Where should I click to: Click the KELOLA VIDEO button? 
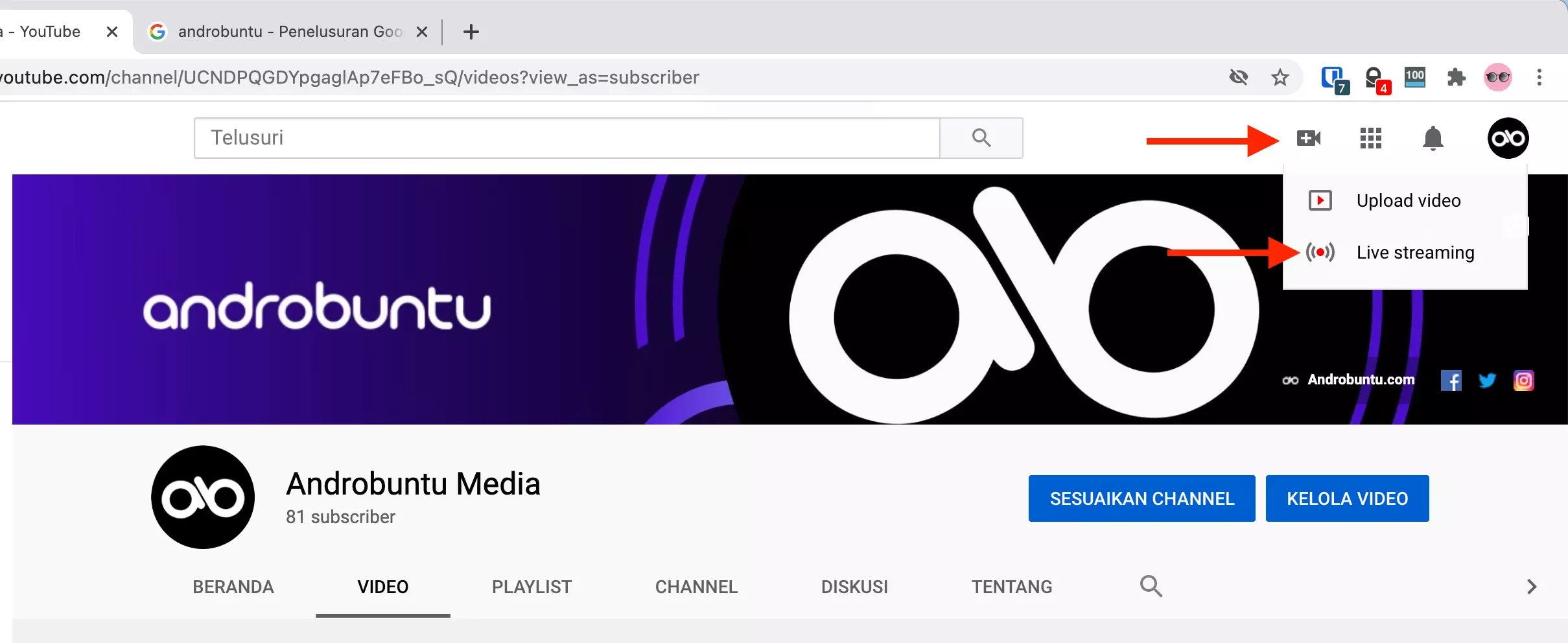click(1347, 498)
